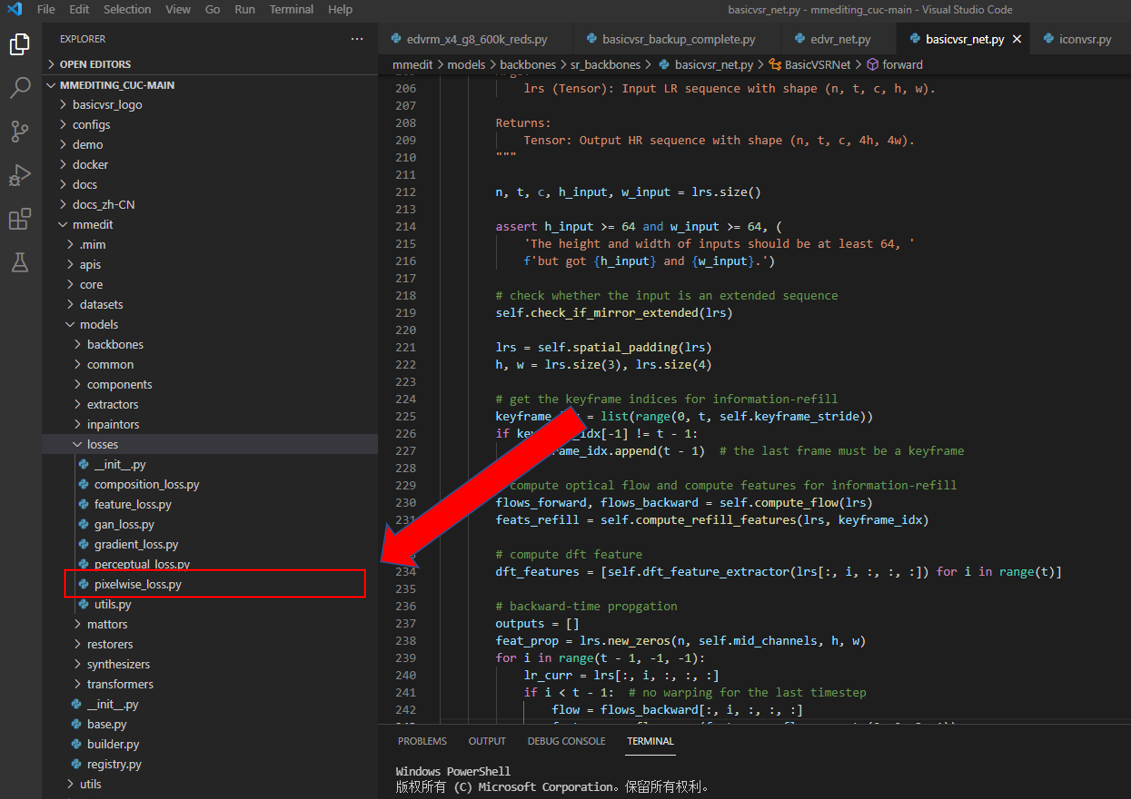Click sr_backbones in the breadcrumb
The image size is (1131, 799).
point(605,65)
